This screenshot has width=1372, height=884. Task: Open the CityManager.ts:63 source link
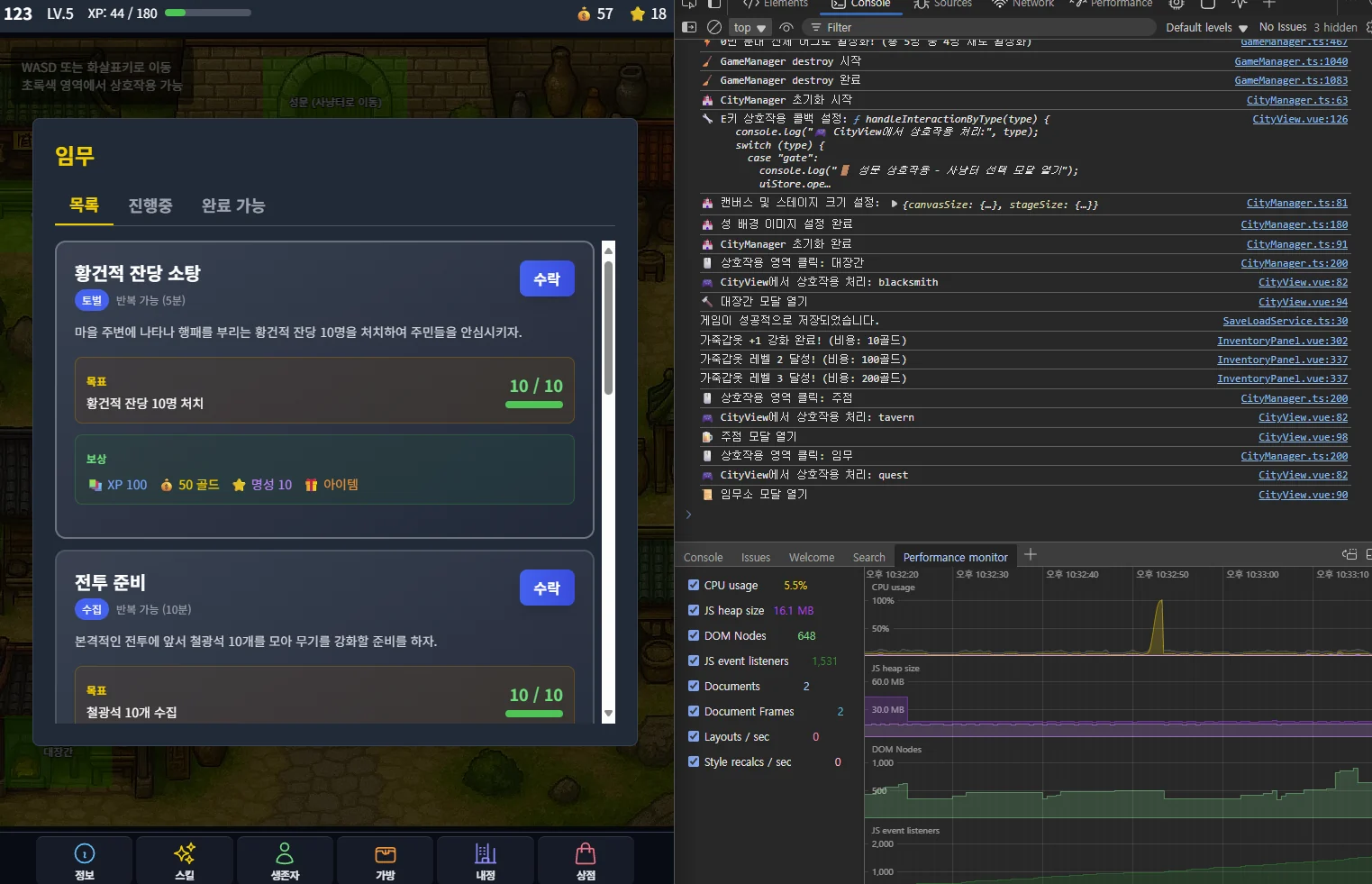click(1297, 100)
